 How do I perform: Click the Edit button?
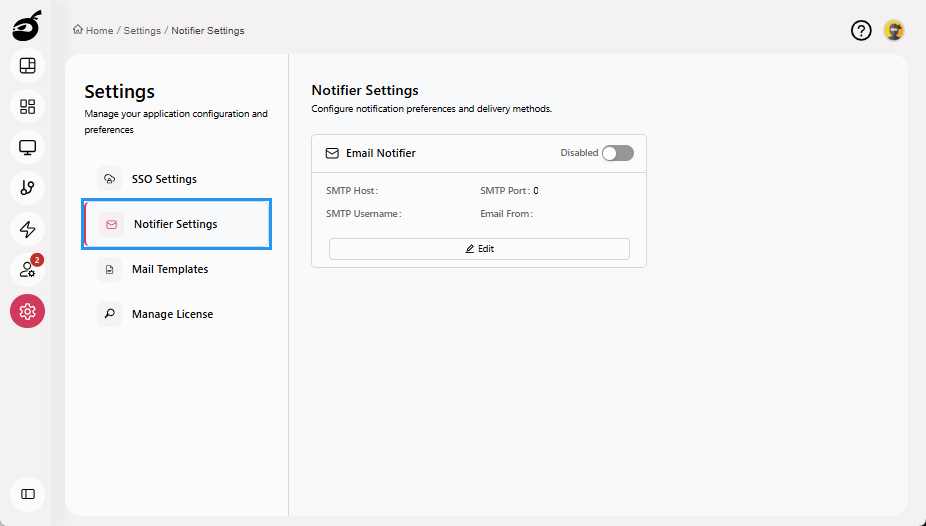coord(479,249)
